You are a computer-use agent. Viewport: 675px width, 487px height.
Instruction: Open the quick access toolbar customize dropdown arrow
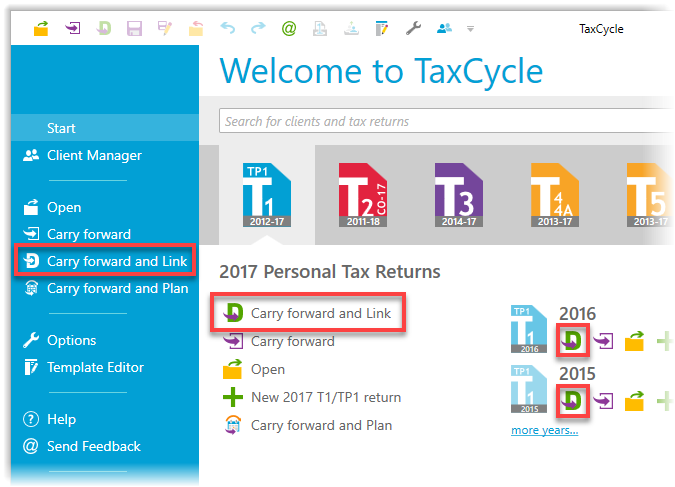471,29
